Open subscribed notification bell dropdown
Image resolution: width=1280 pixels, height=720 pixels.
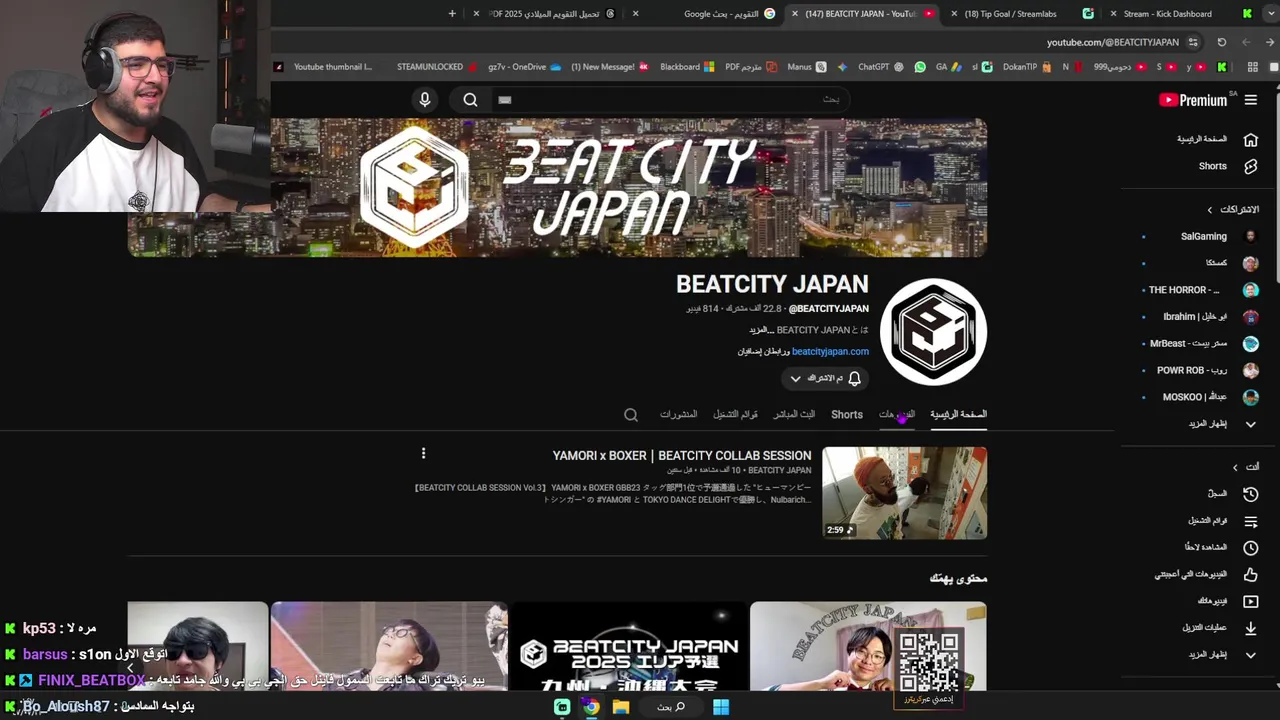pyautogui.click(x=825, y=378)
